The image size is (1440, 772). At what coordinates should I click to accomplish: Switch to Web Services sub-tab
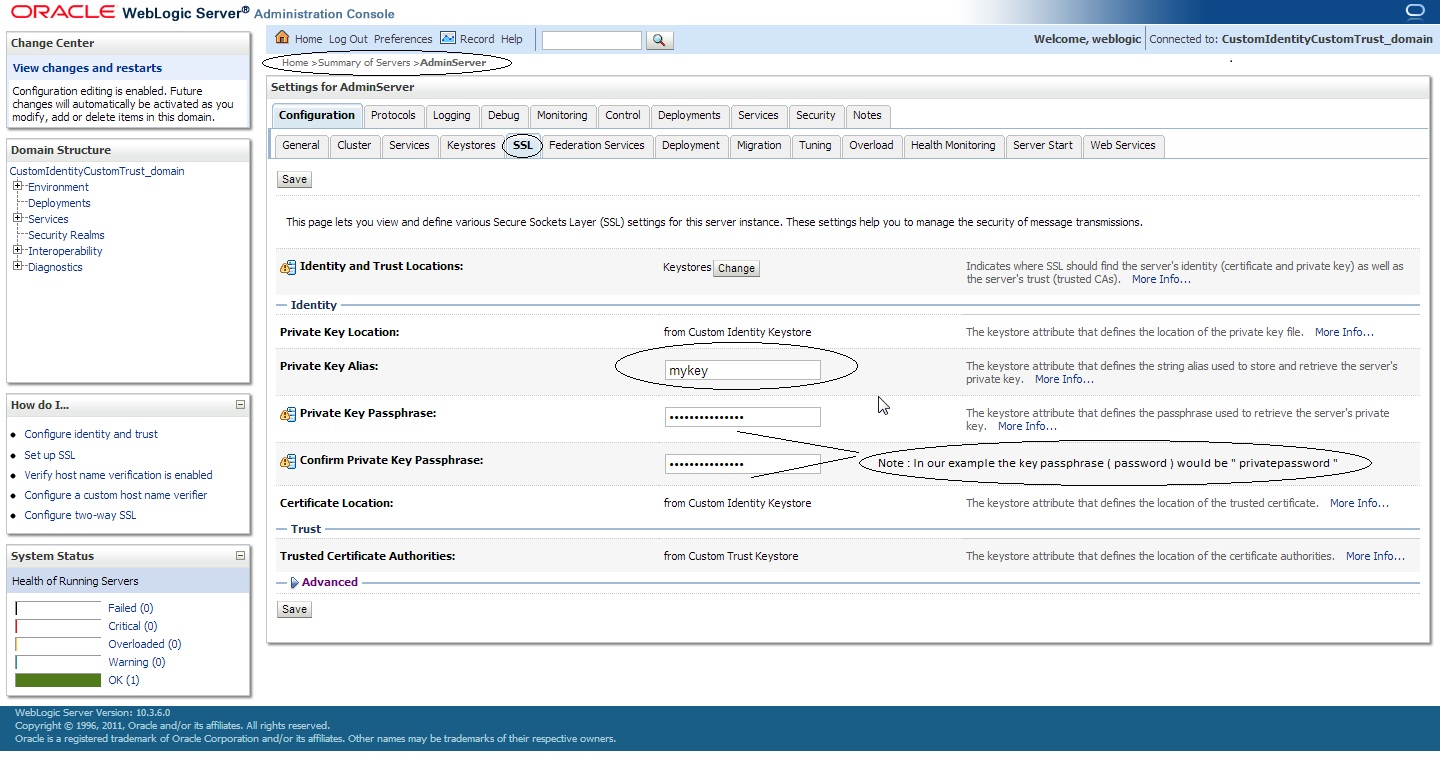[1123, 146]
